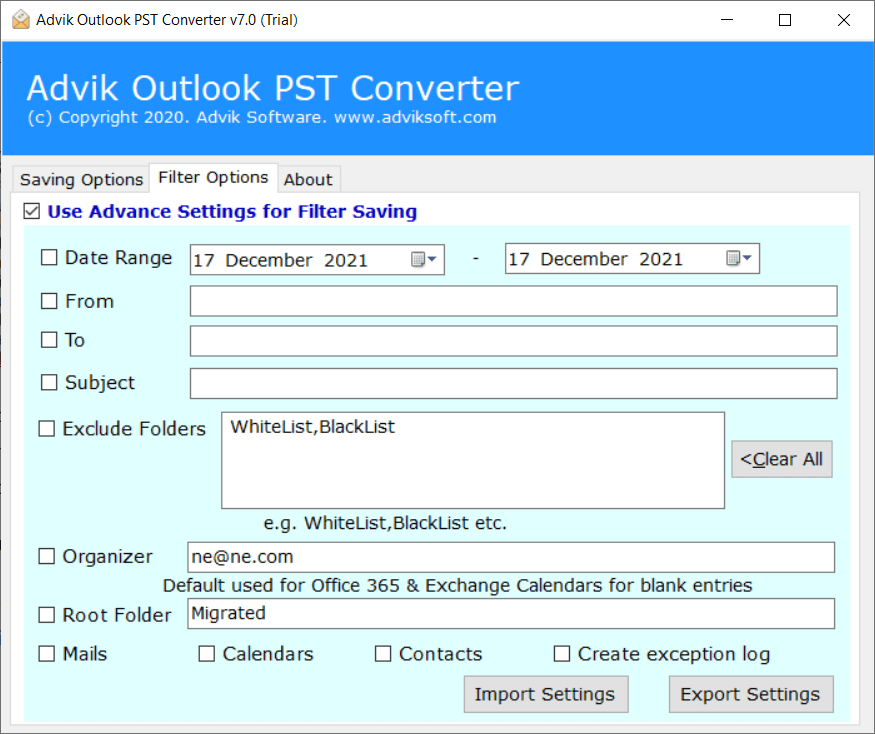The width and height of the screenshot is (875, 734).
Task: Uncheck Use Advance Settings for Filter Saving
Action: pos(32,212)
